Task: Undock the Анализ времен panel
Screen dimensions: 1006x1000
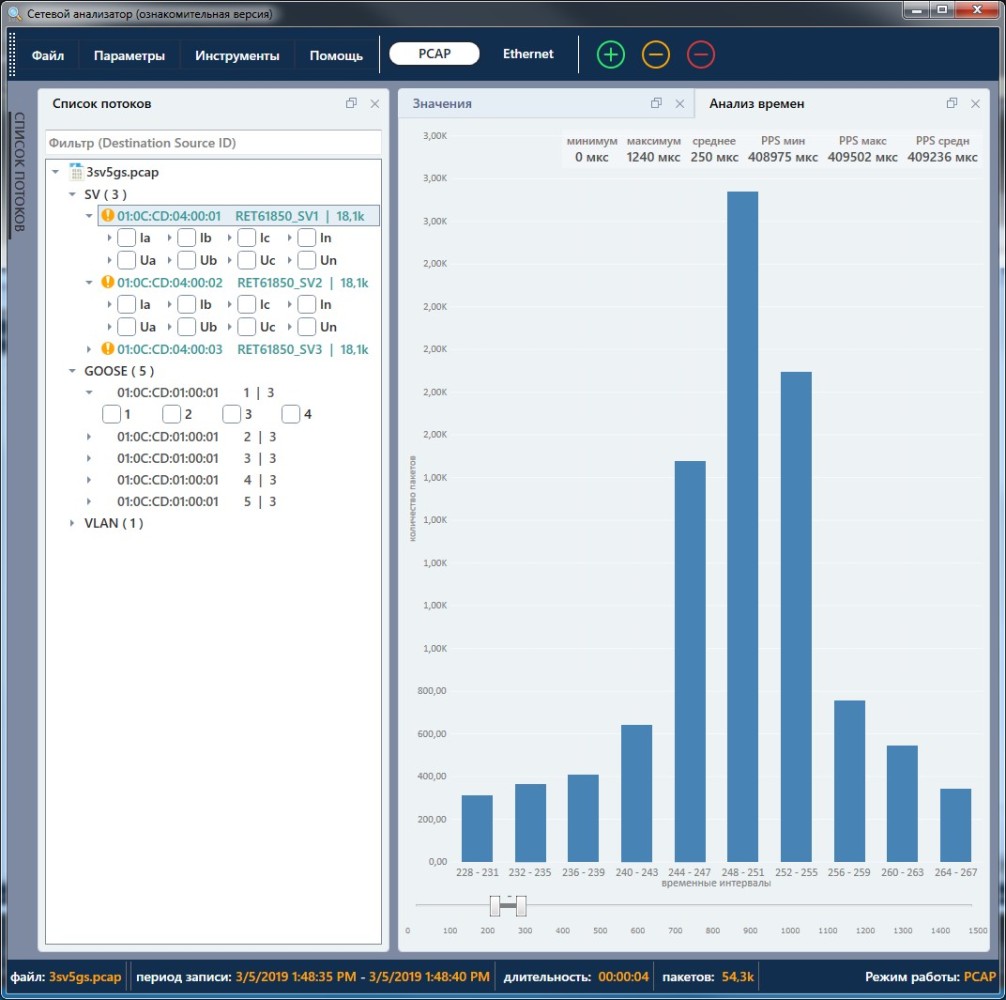Action: [952, 103]
